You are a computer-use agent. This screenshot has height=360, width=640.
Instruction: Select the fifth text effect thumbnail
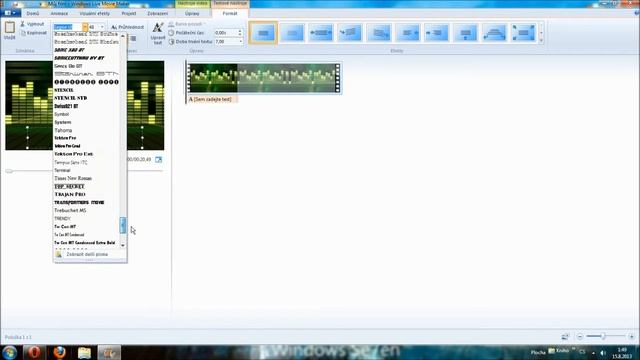(x=379, y=33)
